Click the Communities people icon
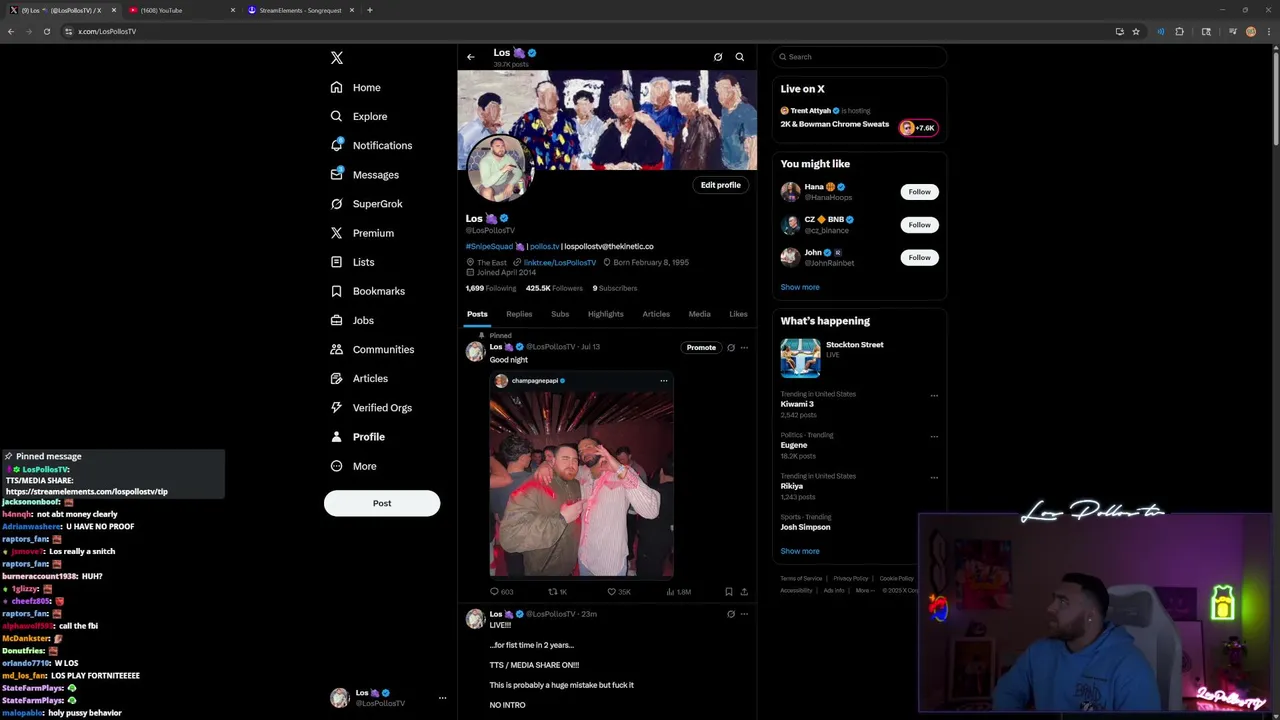Viewport: 1280px width, 720px height. [337, 349]
